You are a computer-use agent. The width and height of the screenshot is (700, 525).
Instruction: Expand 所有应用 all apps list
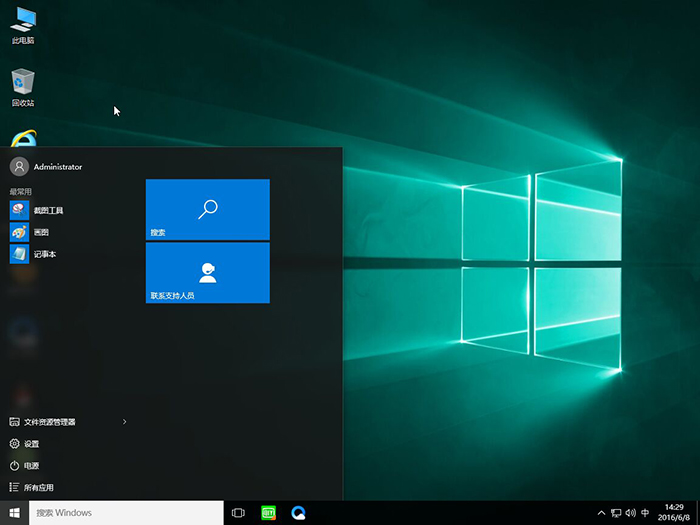tap(38, 487)
